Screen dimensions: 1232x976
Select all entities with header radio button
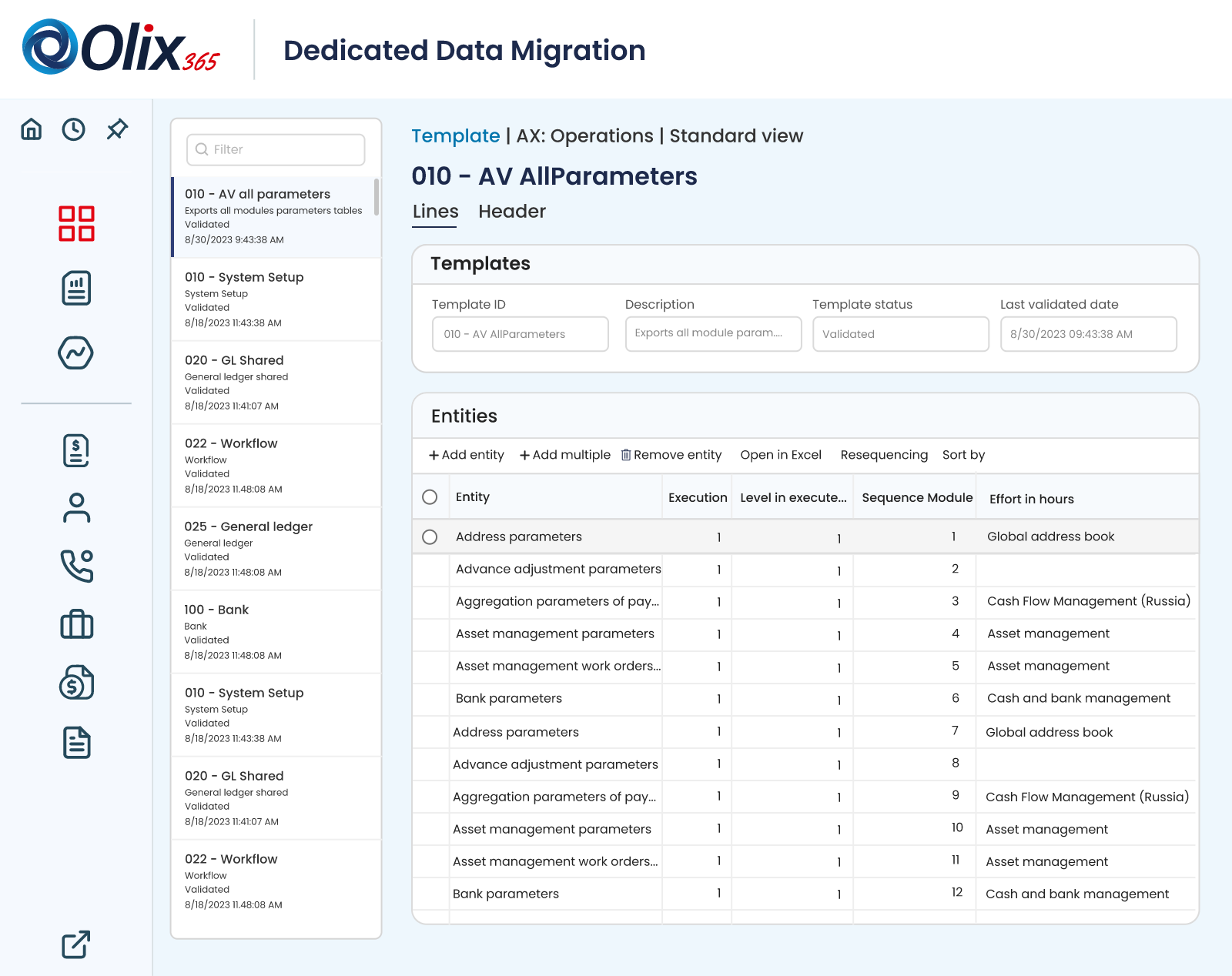click(430, 497)
